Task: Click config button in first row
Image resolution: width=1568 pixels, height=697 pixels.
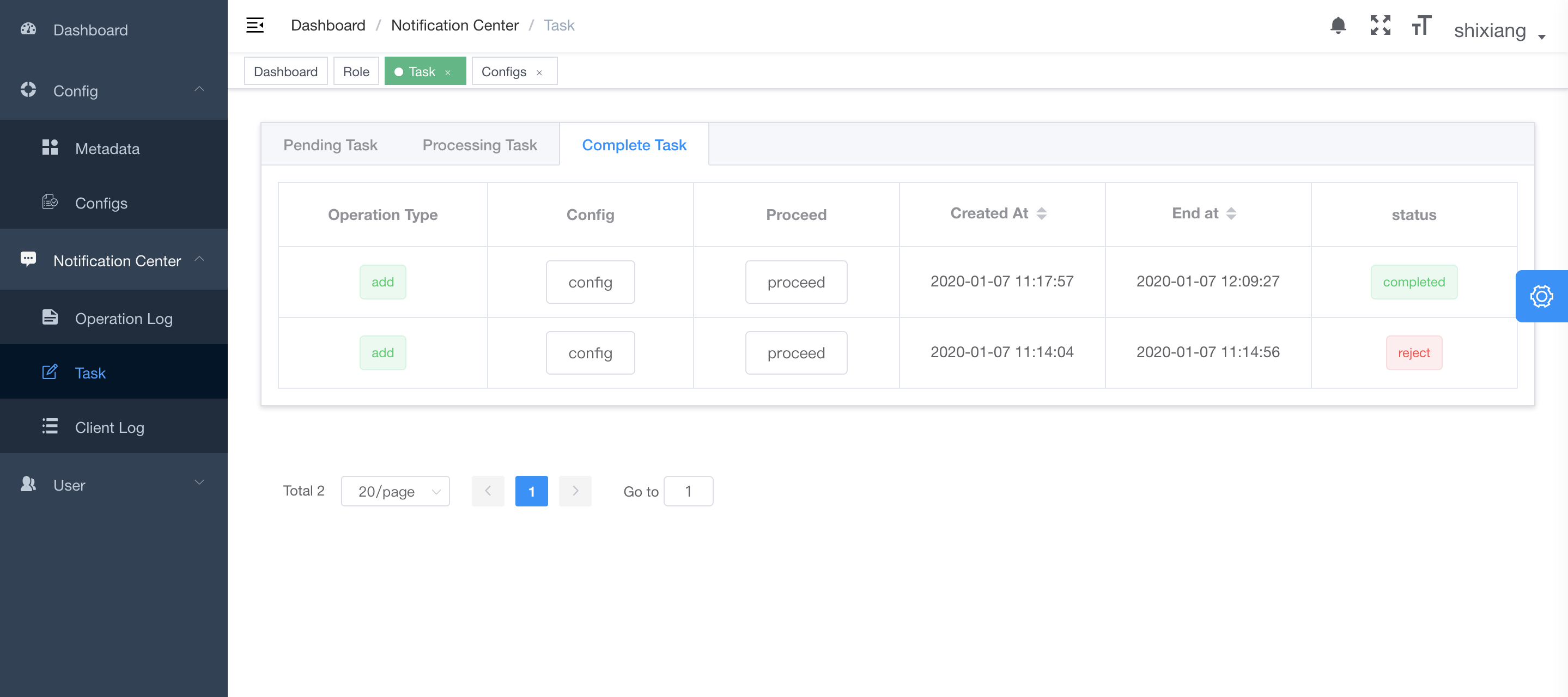Action: coord(590,282)
